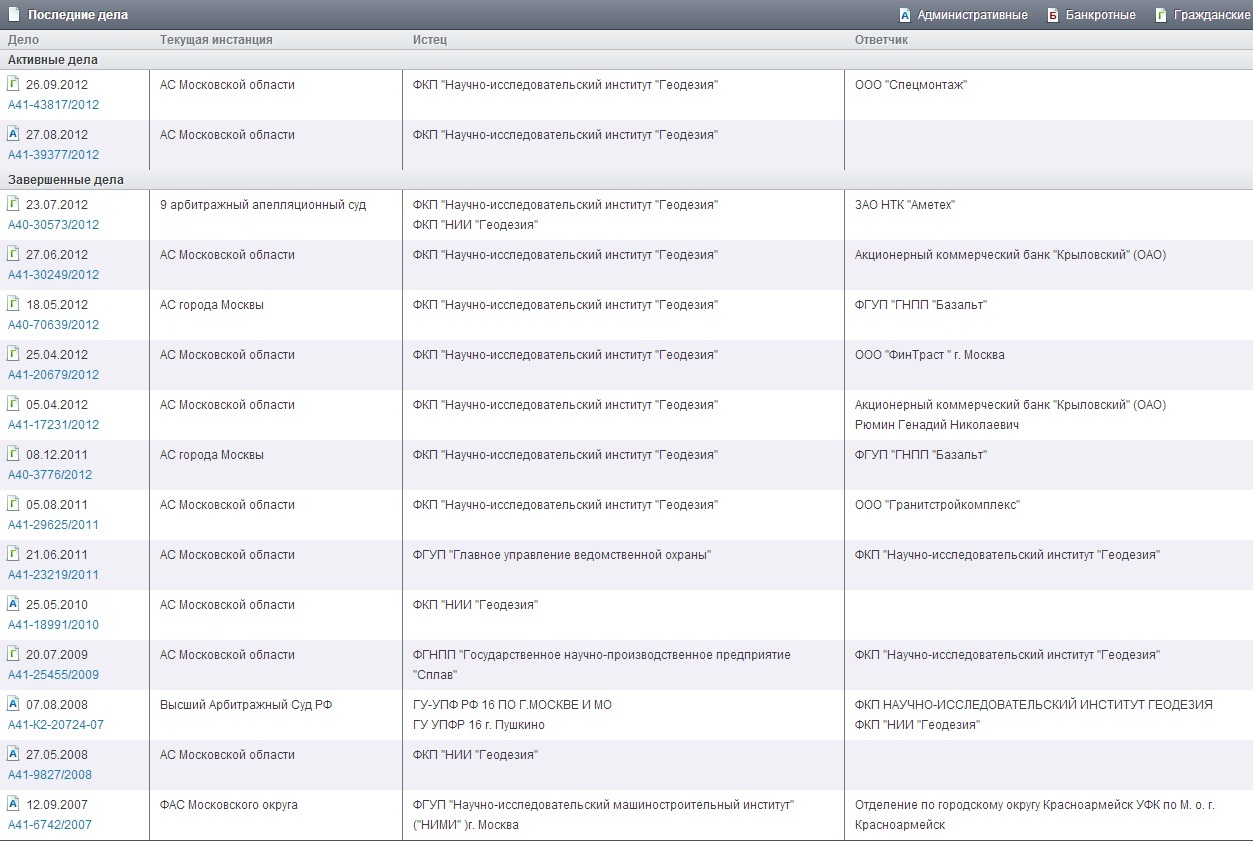
Task: Click "АС города Москвы" in the A40-3776/2012 row
Action: point(212,455)
